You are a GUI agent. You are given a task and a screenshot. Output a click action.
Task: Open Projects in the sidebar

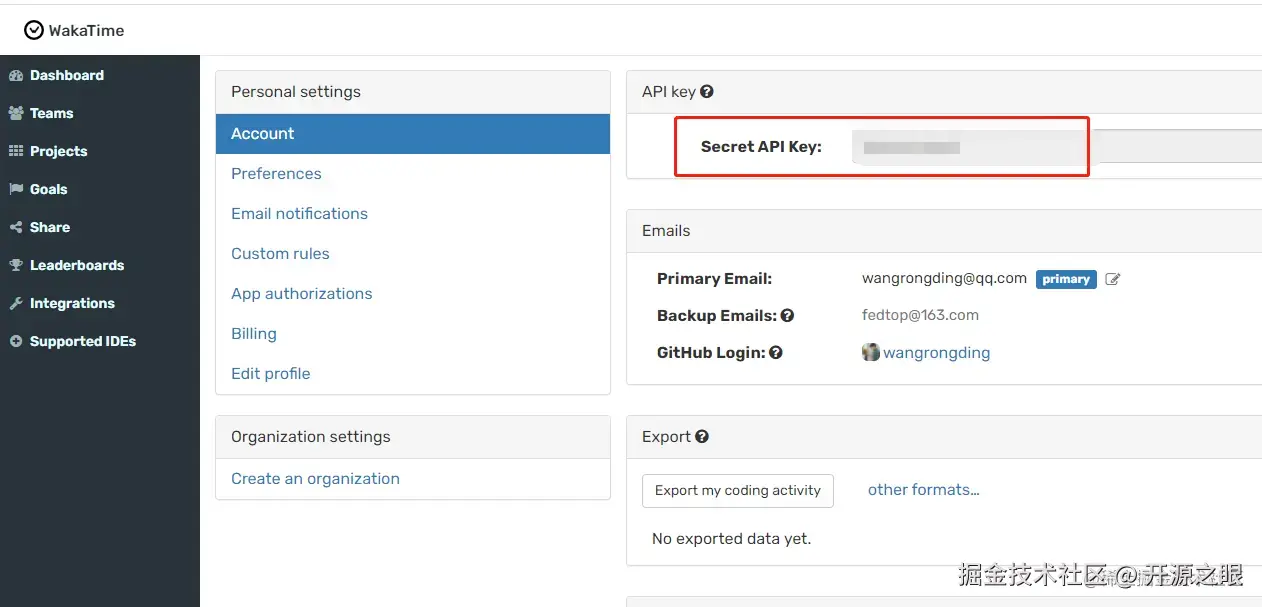58,152
